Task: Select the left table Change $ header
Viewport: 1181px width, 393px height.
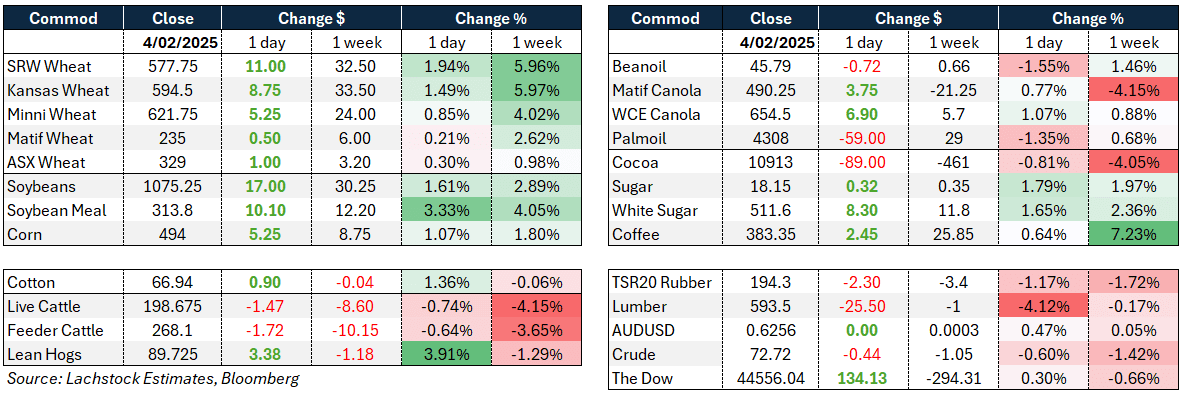Action: pos(310,18)
